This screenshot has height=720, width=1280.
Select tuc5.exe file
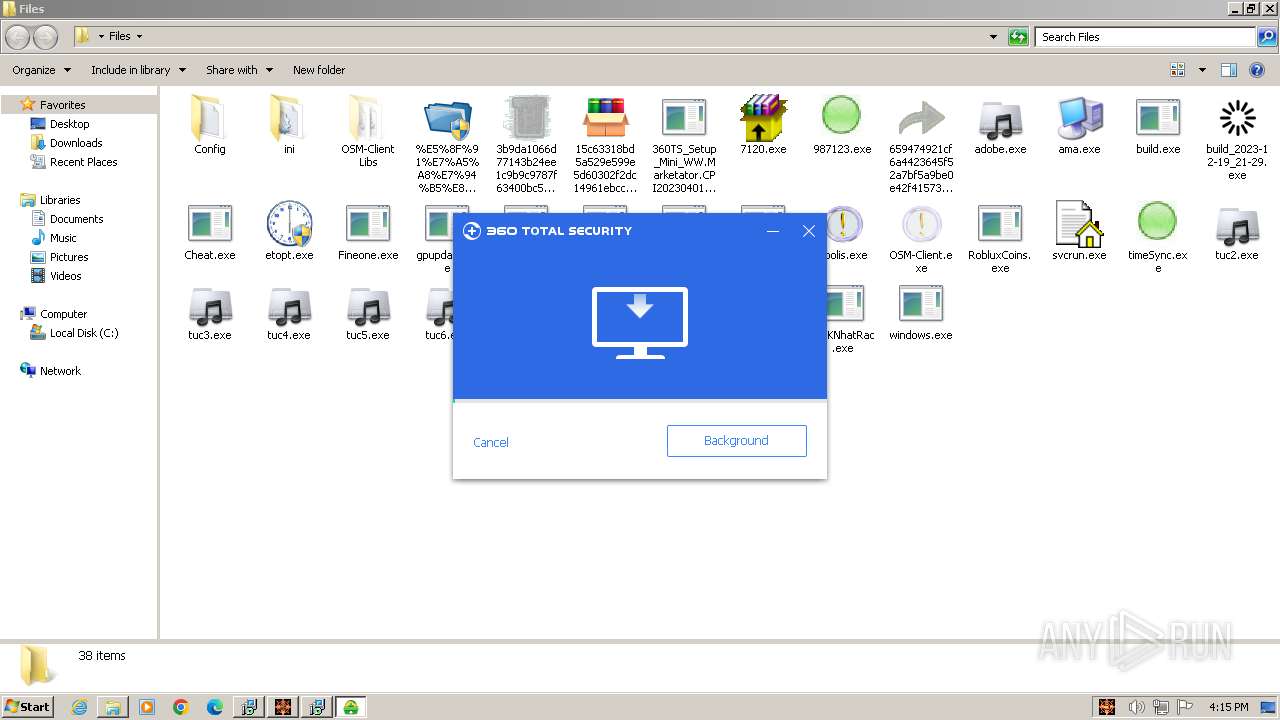pos(368,312)
